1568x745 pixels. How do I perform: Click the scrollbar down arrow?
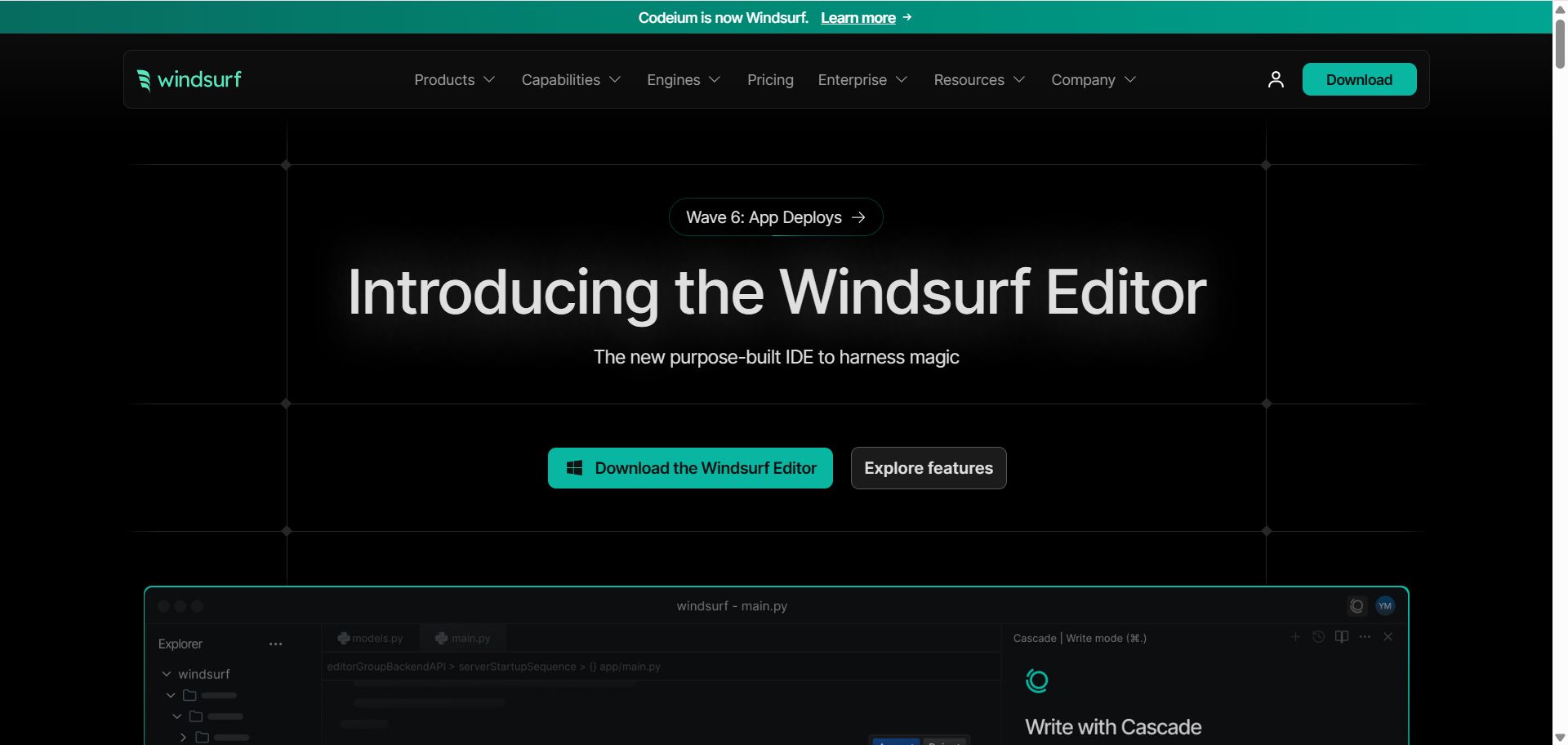pyautogui.click(x=1560, y=738)
